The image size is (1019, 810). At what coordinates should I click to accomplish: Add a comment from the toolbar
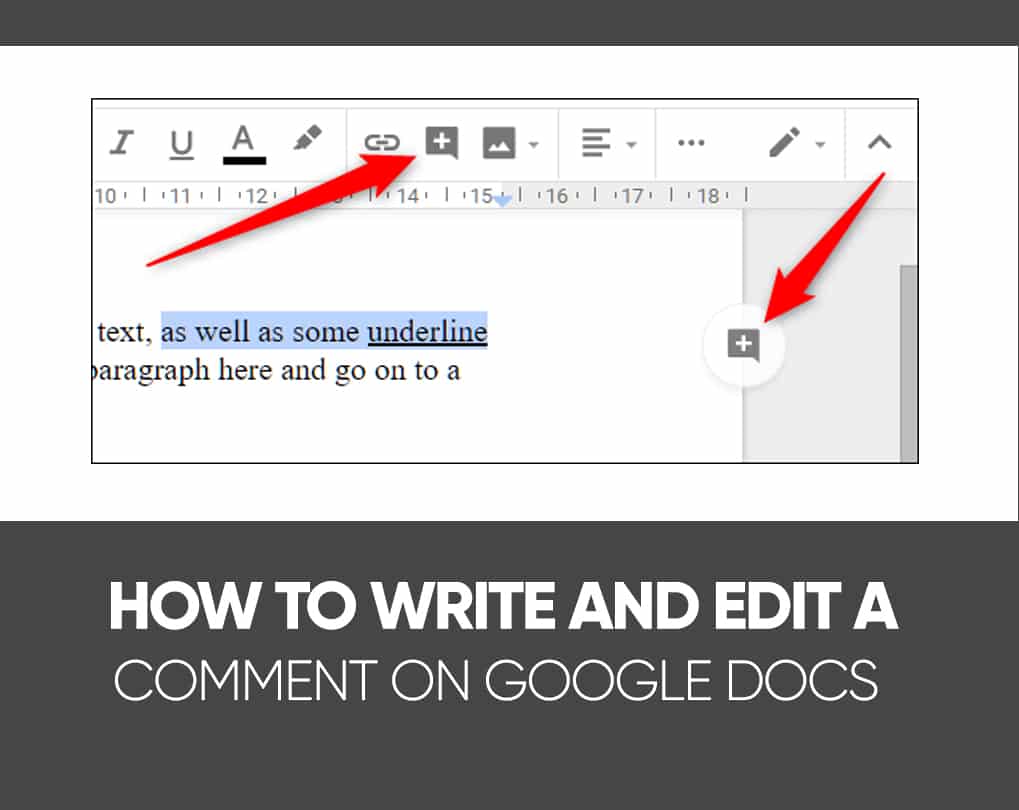tap(442, 142)
